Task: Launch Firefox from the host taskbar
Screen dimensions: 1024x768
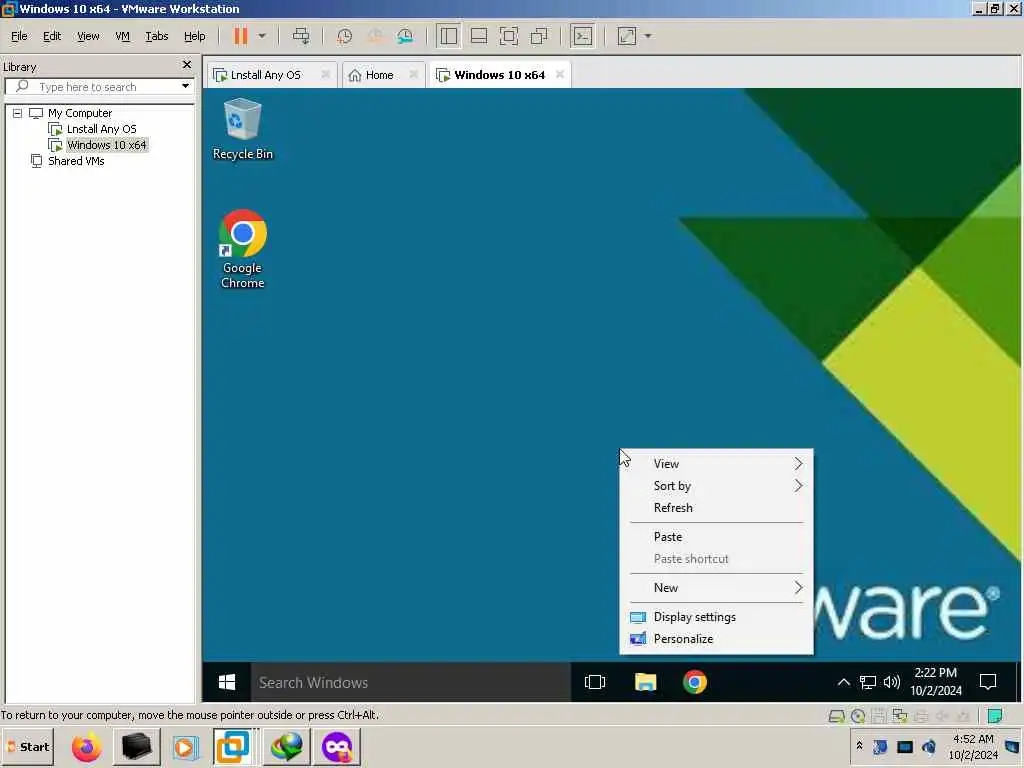Action: pyautogui.click(x=86, y=747)
